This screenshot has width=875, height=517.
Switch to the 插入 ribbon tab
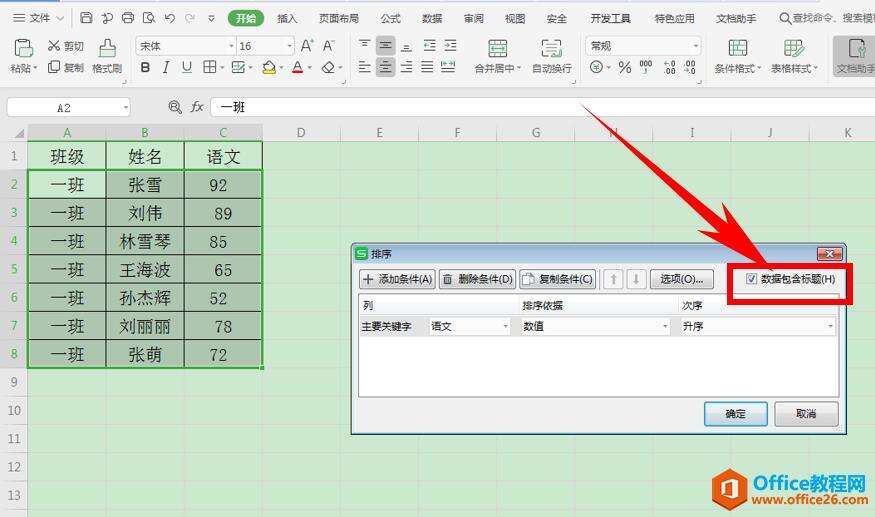coord(287,18)
